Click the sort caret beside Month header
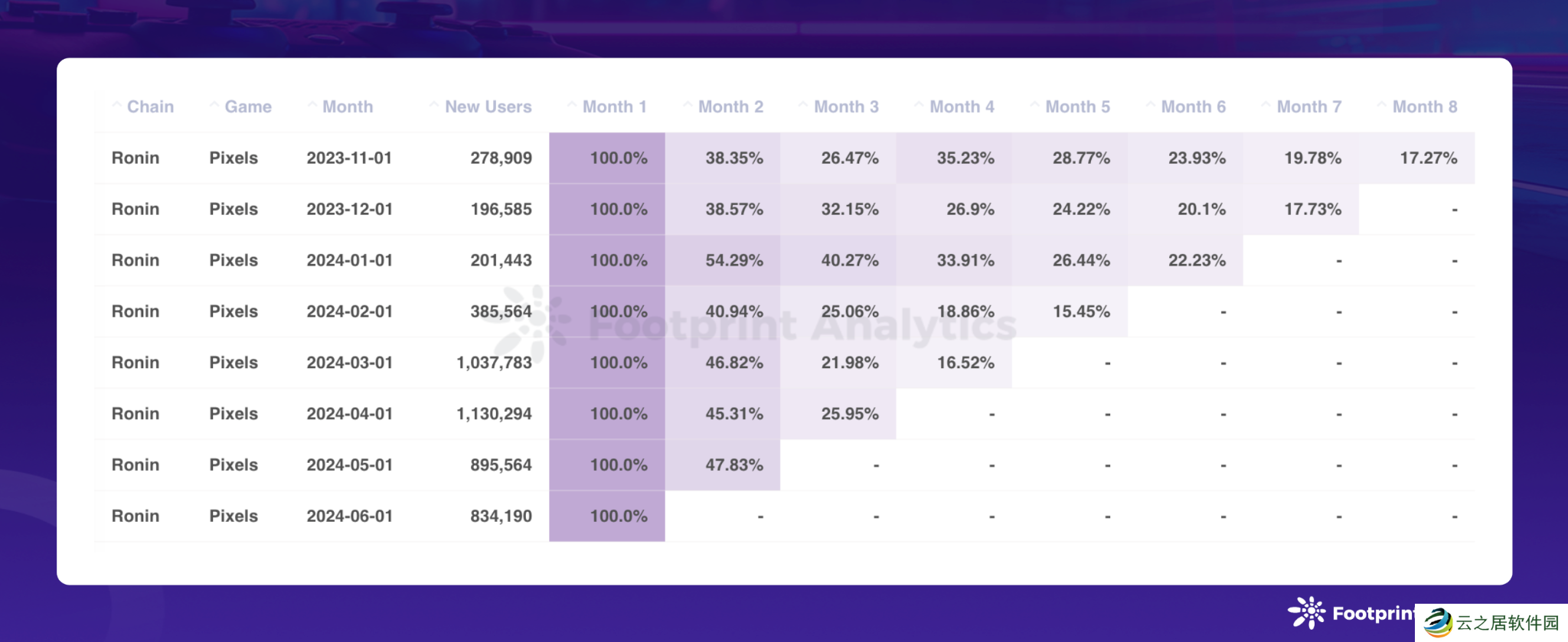 (x=312, y=105)
